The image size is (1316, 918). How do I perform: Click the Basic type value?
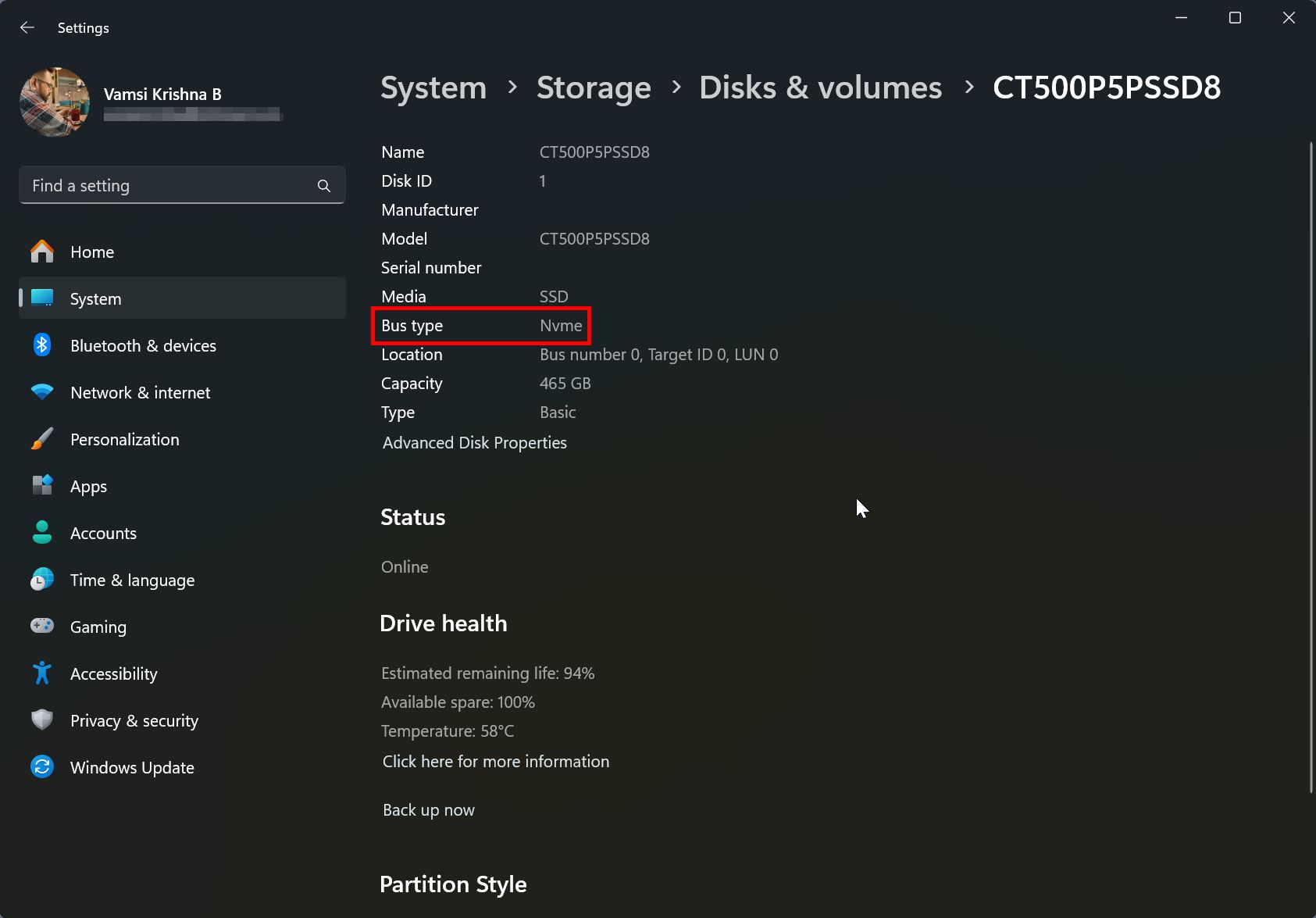coord(558,412)
